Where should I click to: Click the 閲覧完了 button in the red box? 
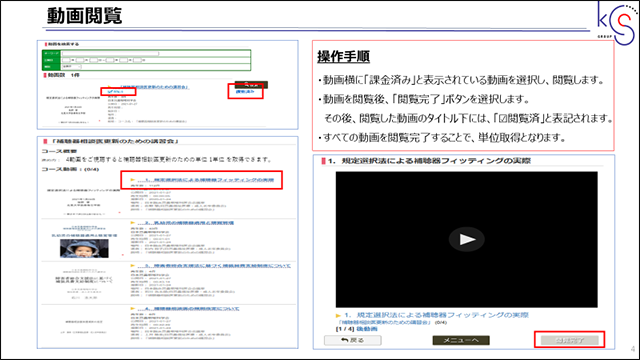tap(570, 340)
